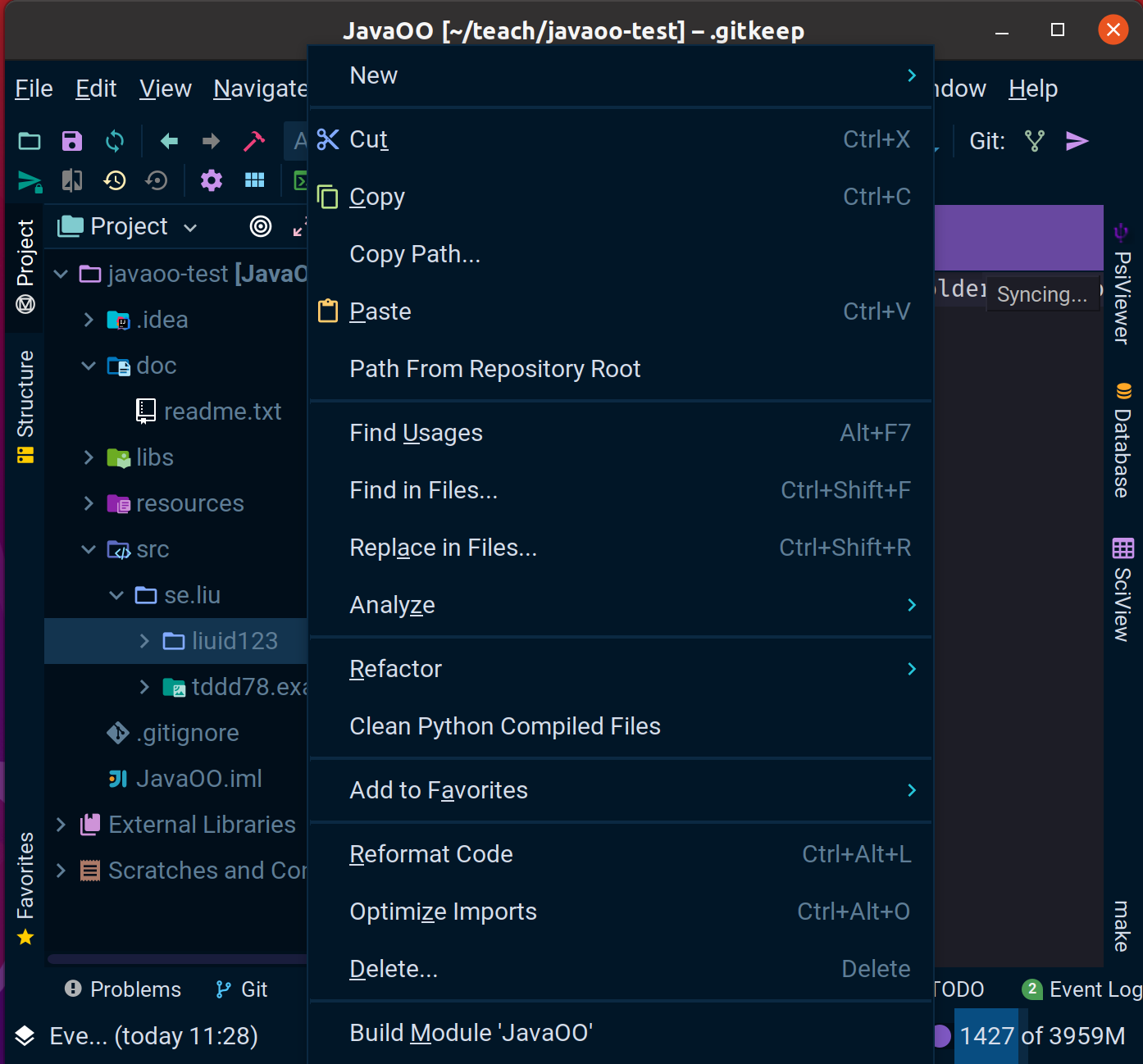
Task: Click the Save All toolbar icon
Action: pos(72,141)
